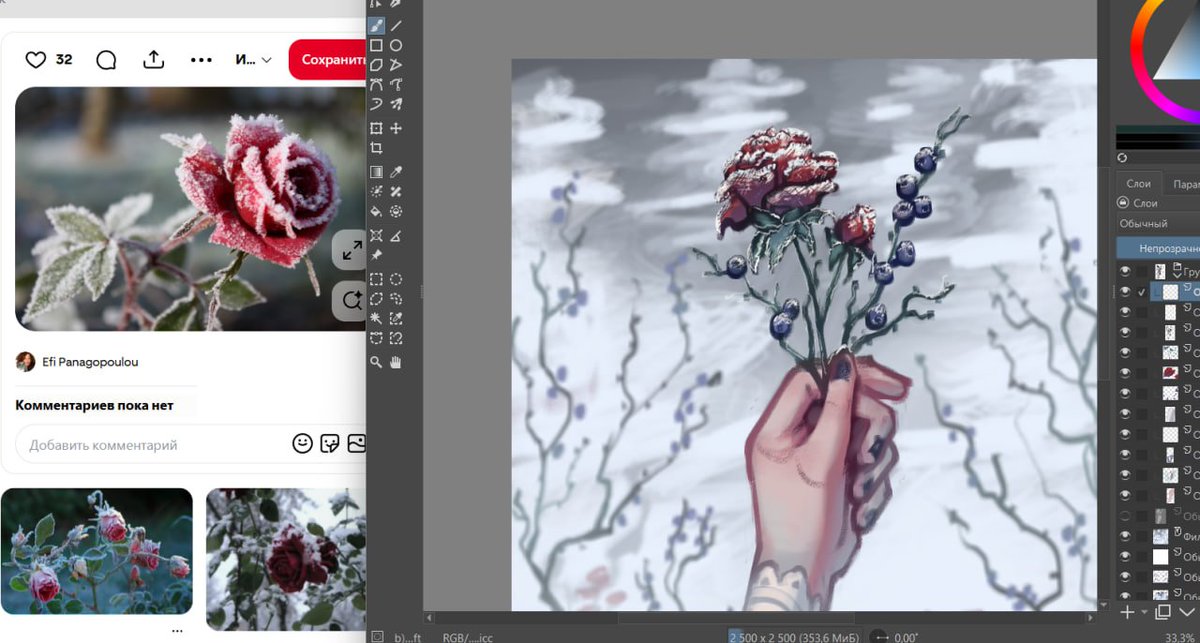Select the Crop tool
The width and height of the screenshot is (1200, 643).
pyautogui.click(x=376, y=148)
